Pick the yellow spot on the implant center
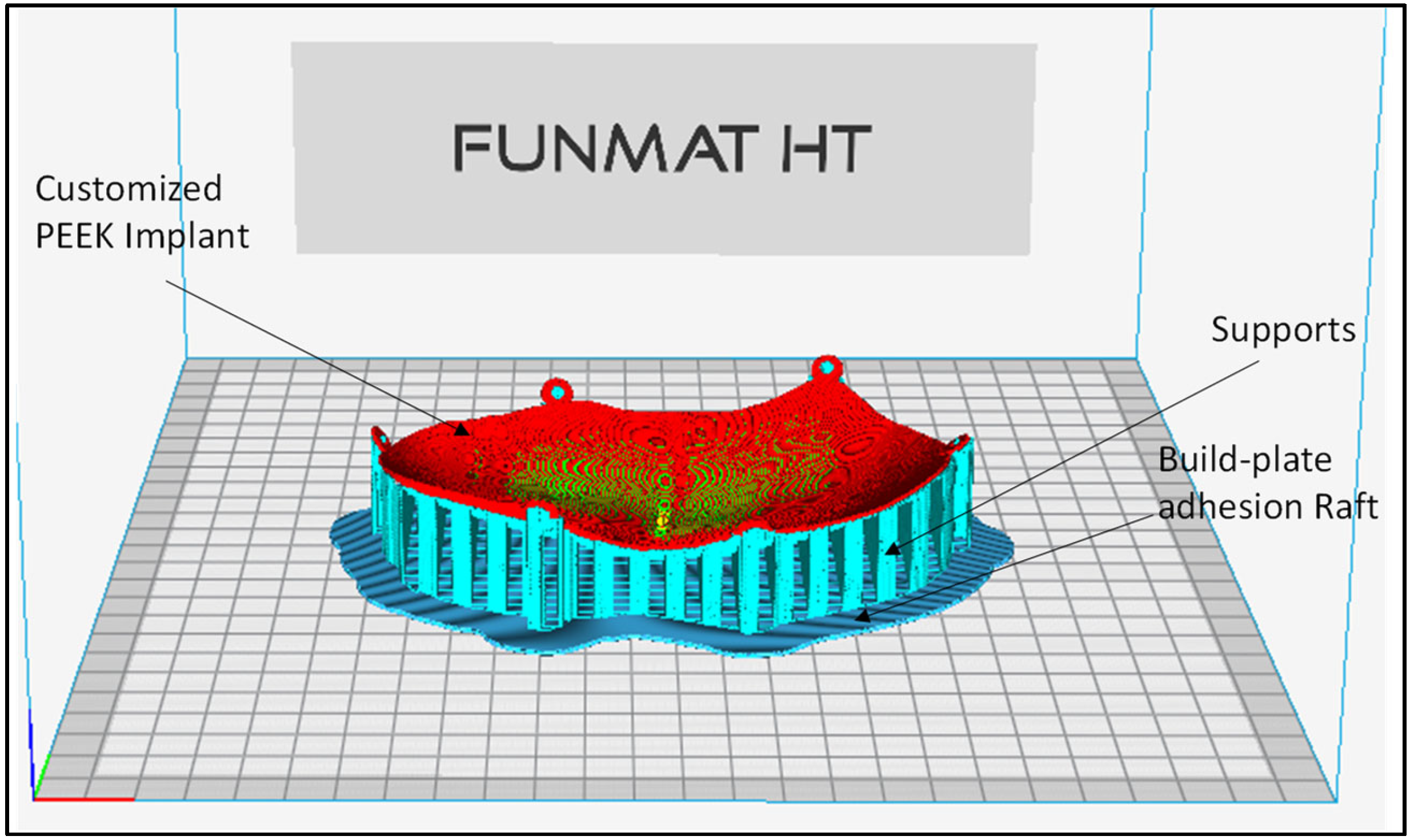Screen dimensions: 1410x840 [x=662, y=521]
